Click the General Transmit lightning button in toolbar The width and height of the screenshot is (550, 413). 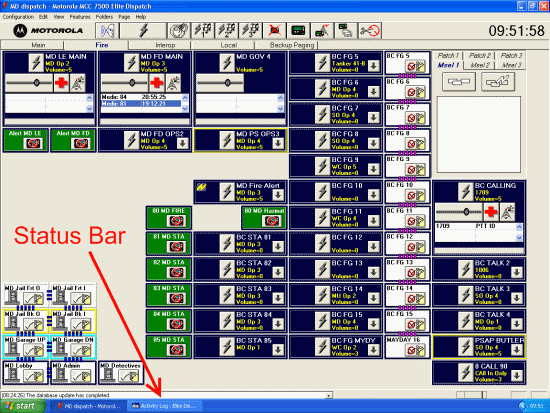tap(143, 31)
